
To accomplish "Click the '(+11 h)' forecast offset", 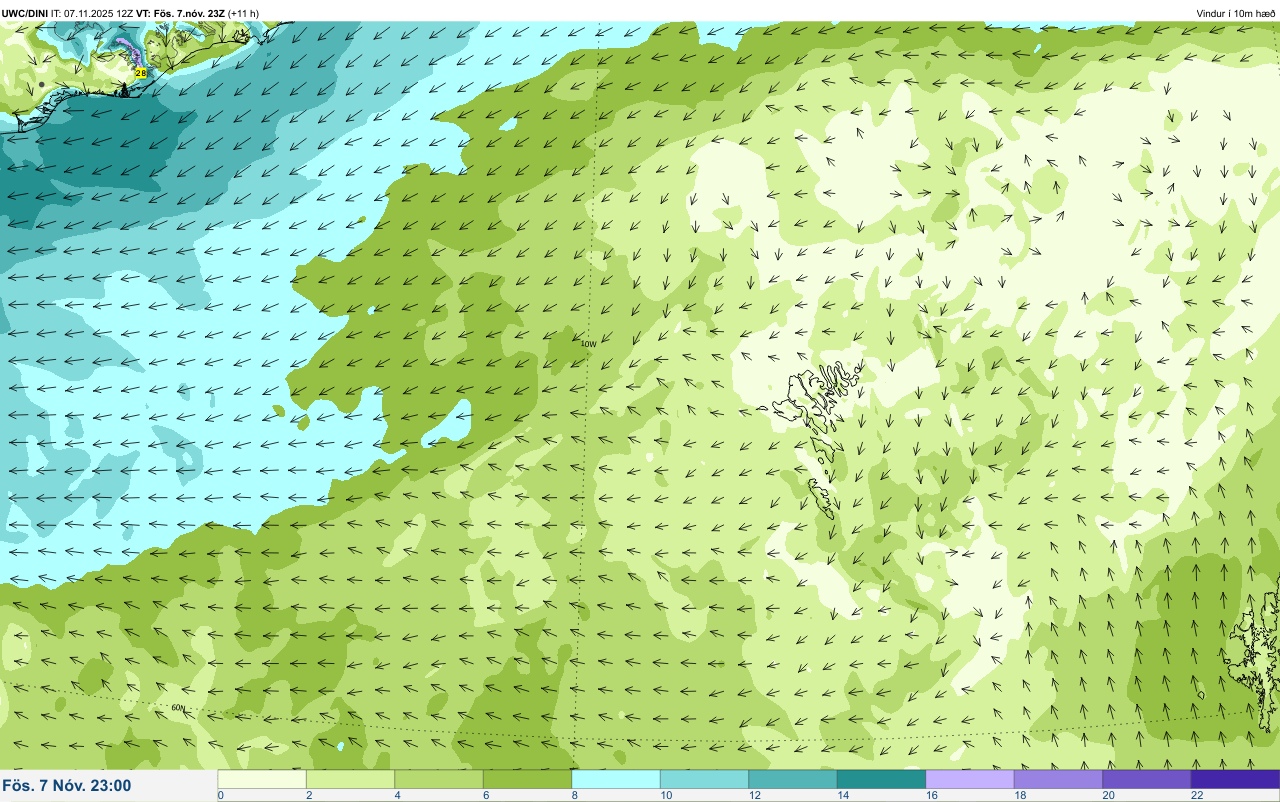I will [x=243, y=13].
